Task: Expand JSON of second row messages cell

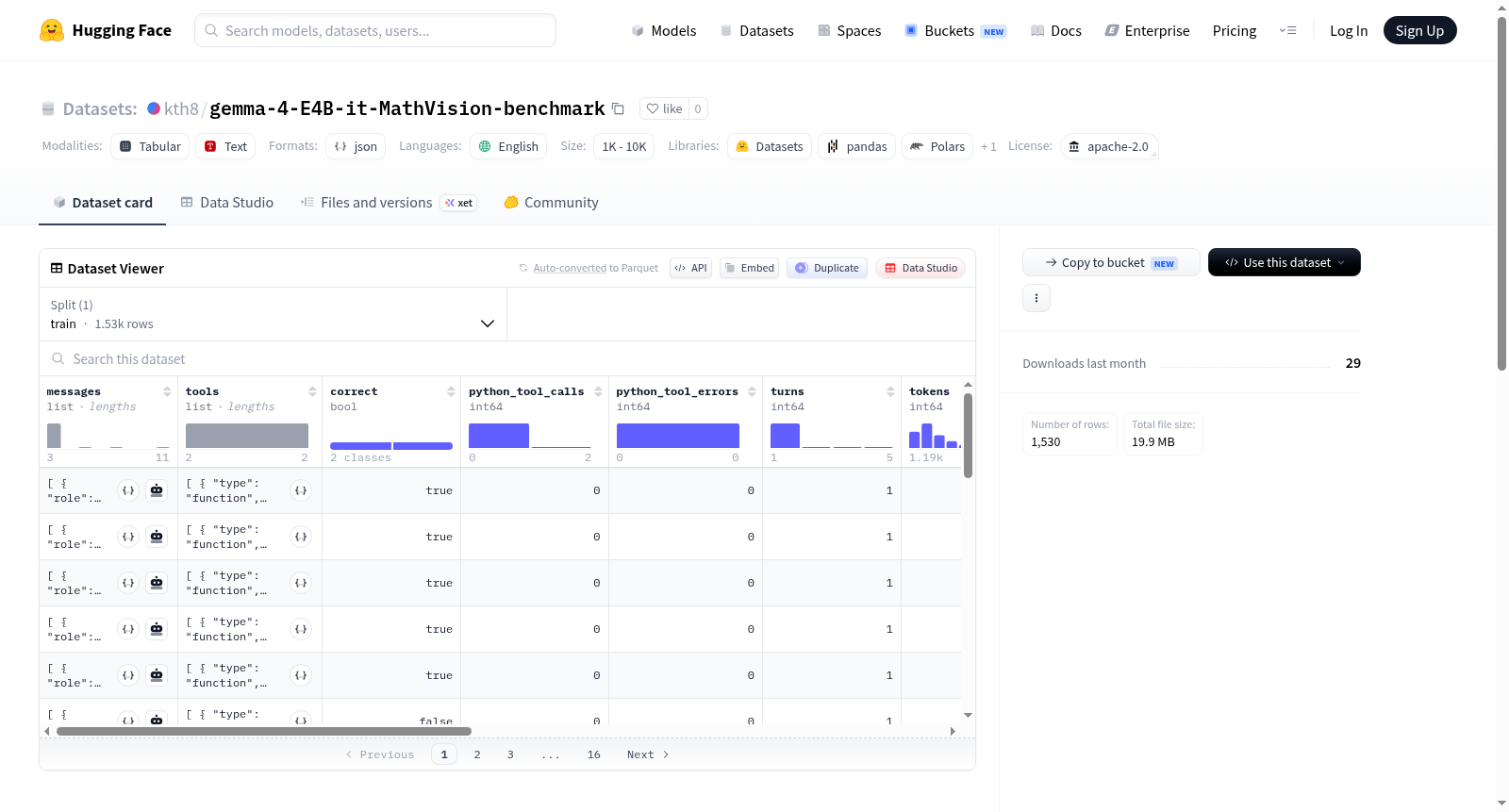Action: [x=128, y=537]
